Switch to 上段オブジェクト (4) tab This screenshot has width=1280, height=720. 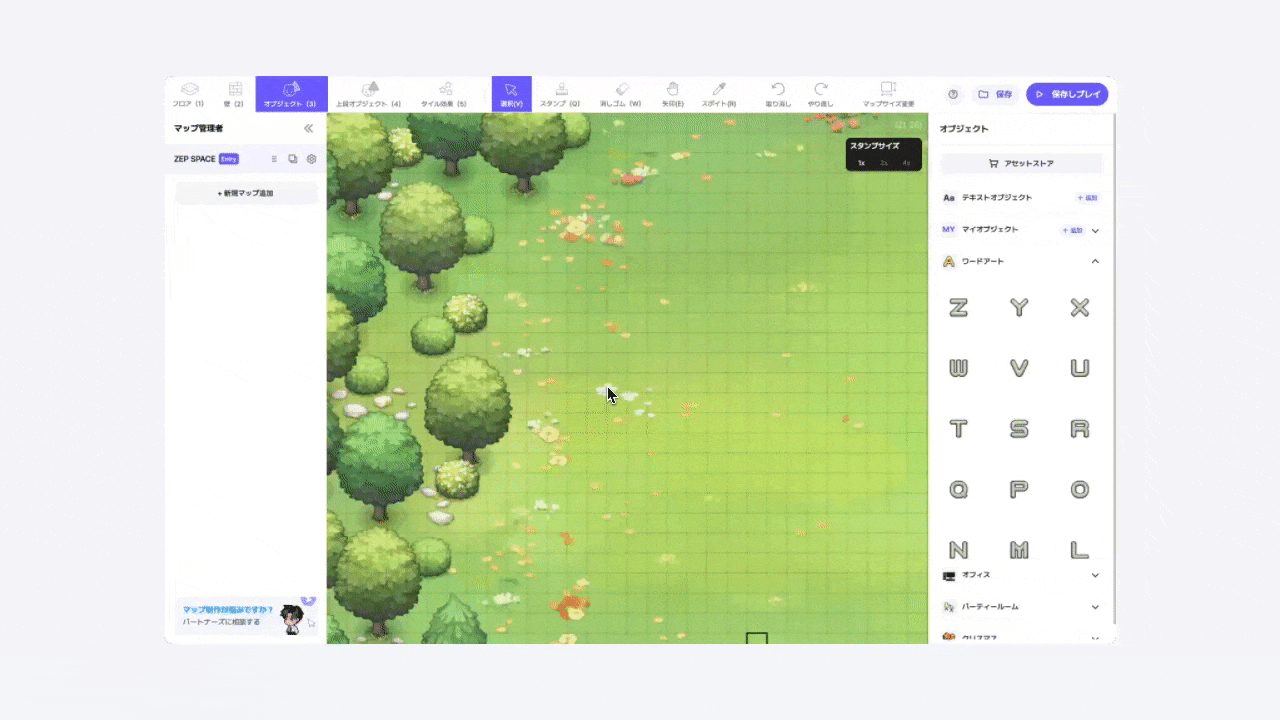pyautogui.click(x=369, y=94)
